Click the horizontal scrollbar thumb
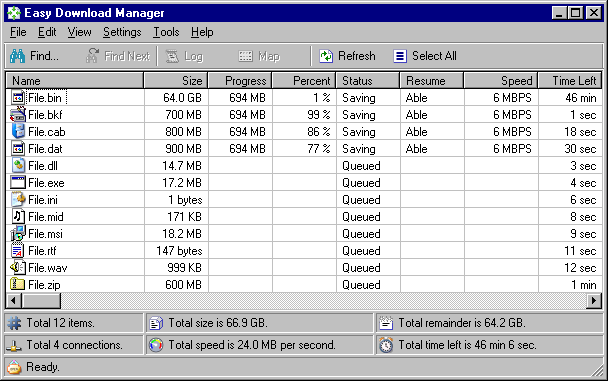Screen dimensions: 608x381 pyautogui.click(x=41, y=300)
